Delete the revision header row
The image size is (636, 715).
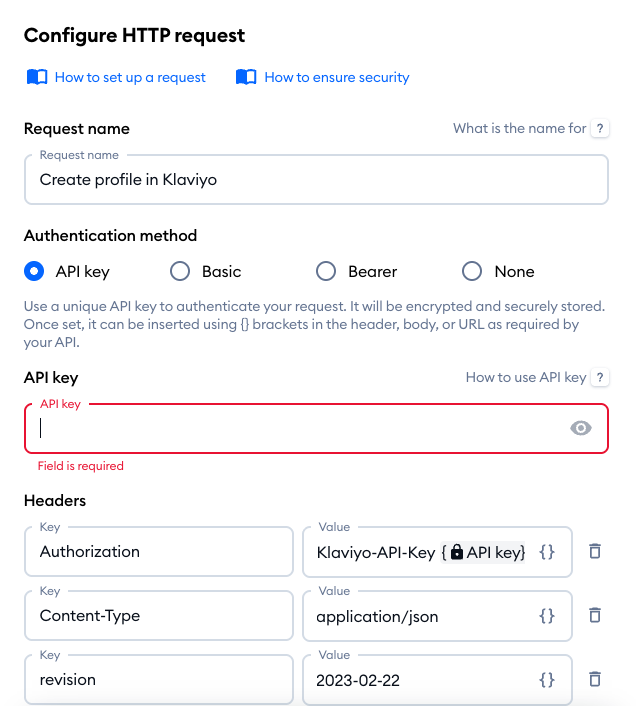pyautogui.click(x=595, y=679)
